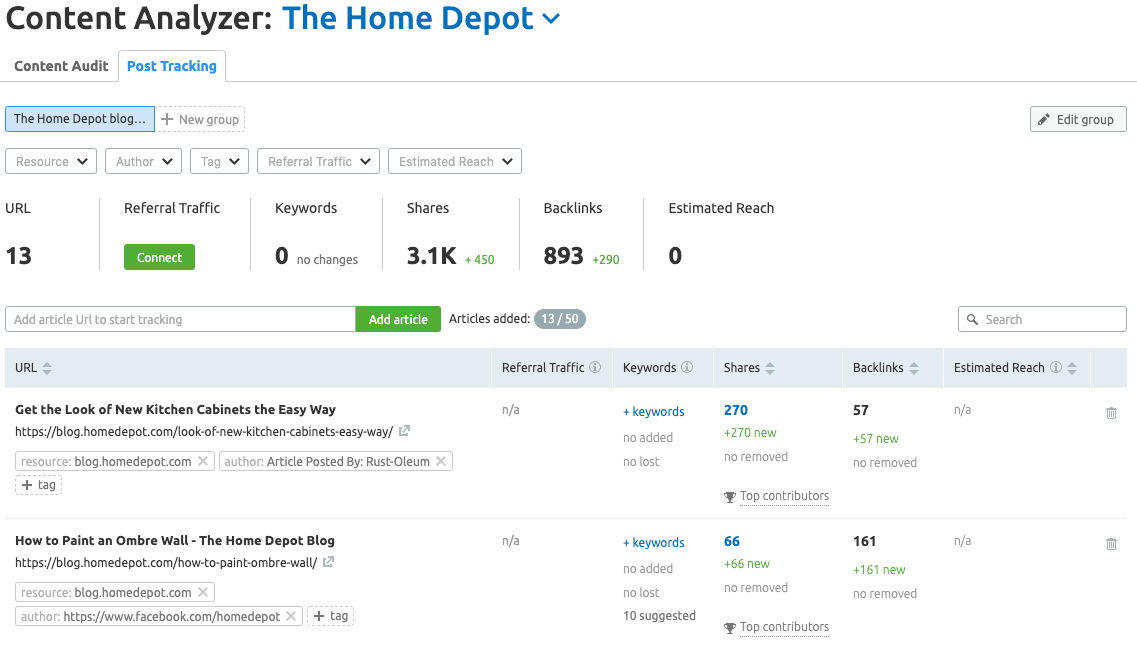1137x649 pixels.
Task: Remove the Rust-Oleum author tag
Action: point(441,461)
